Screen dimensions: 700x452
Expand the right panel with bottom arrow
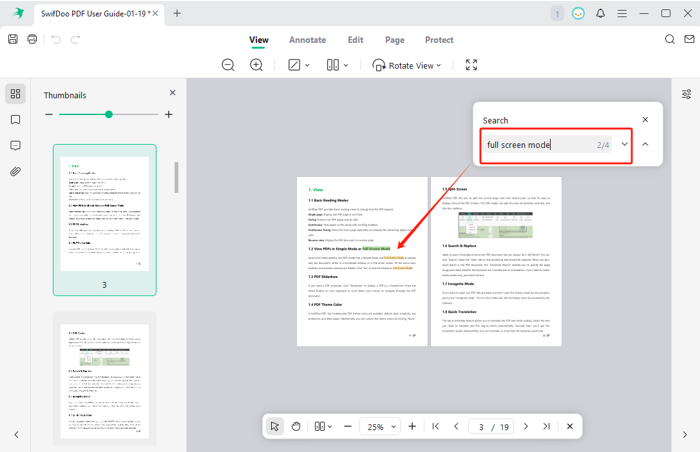pos(685,435)
